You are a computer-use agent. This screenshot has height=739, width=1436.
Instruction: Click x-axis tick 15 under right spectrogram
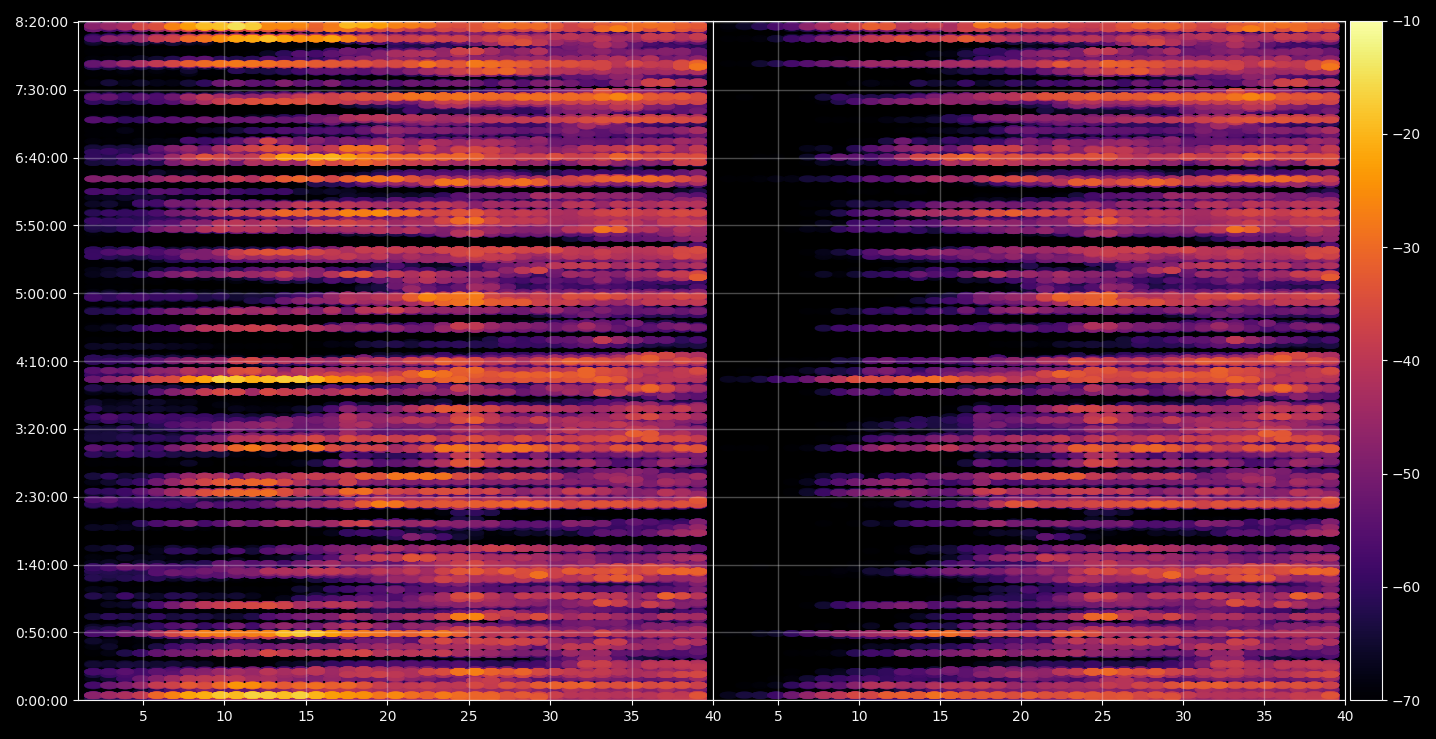940,717
